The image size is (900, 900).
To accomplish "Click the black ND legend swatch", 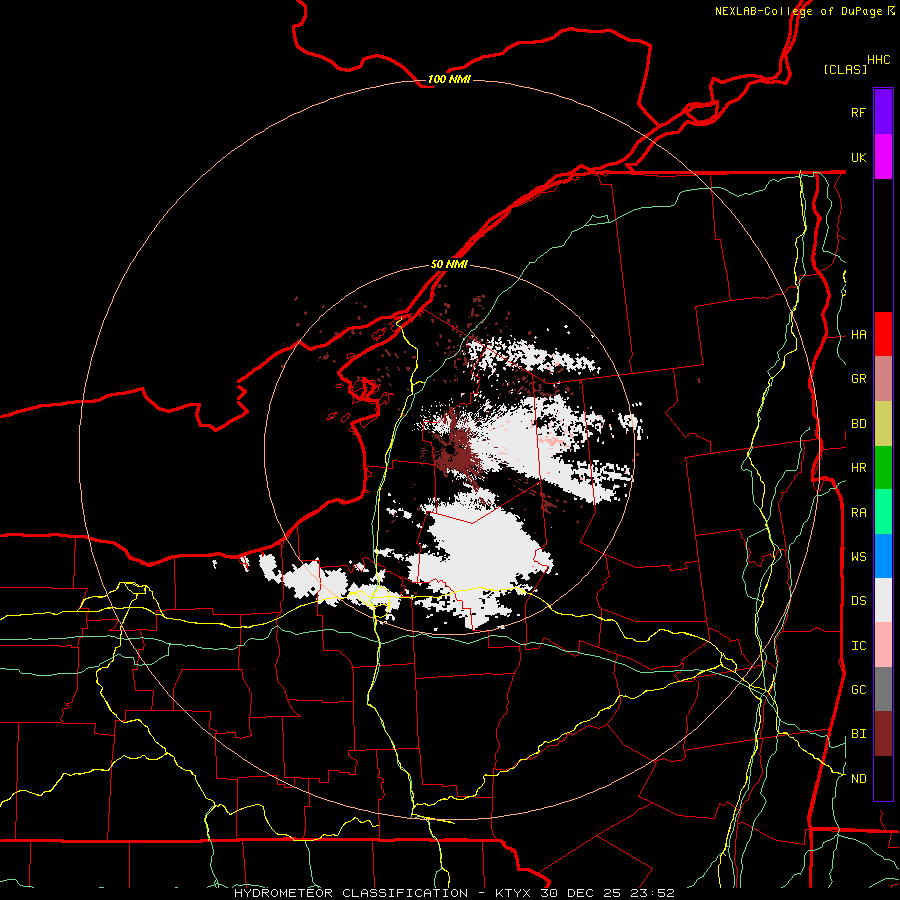I will (x=883, y=778).
